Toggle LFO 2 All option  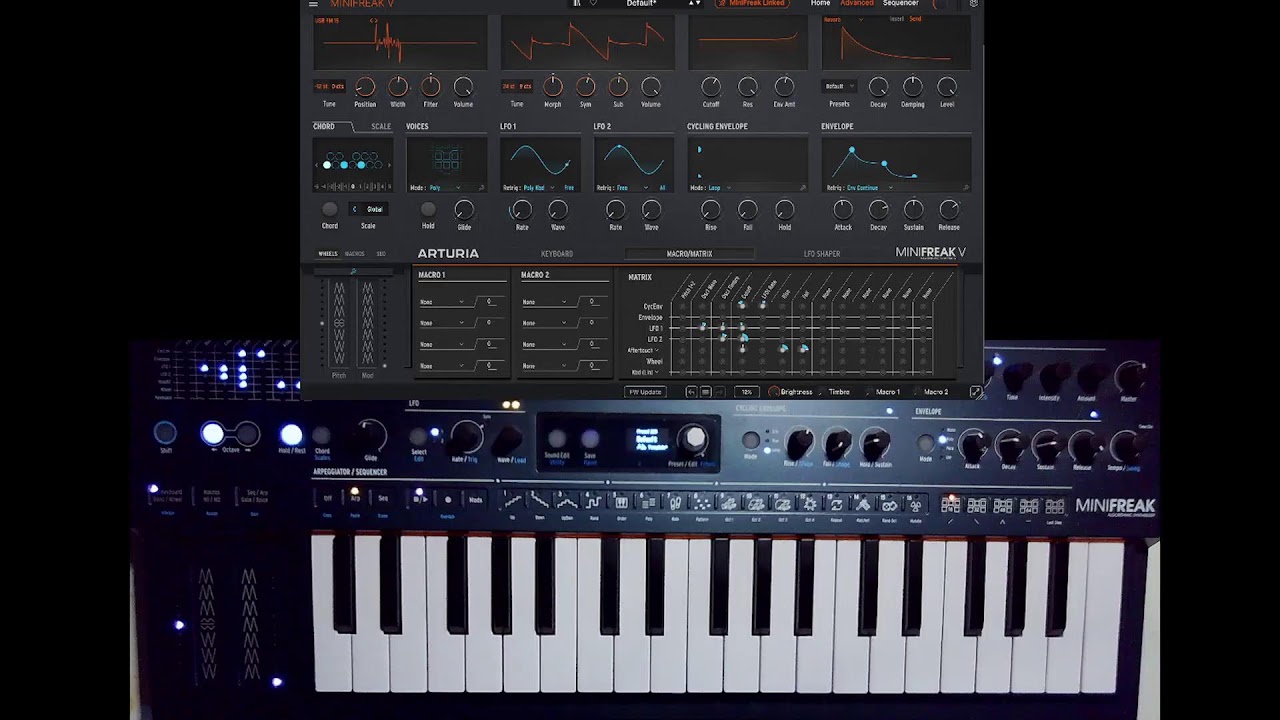pyautogui.click(x=662, y=187)
